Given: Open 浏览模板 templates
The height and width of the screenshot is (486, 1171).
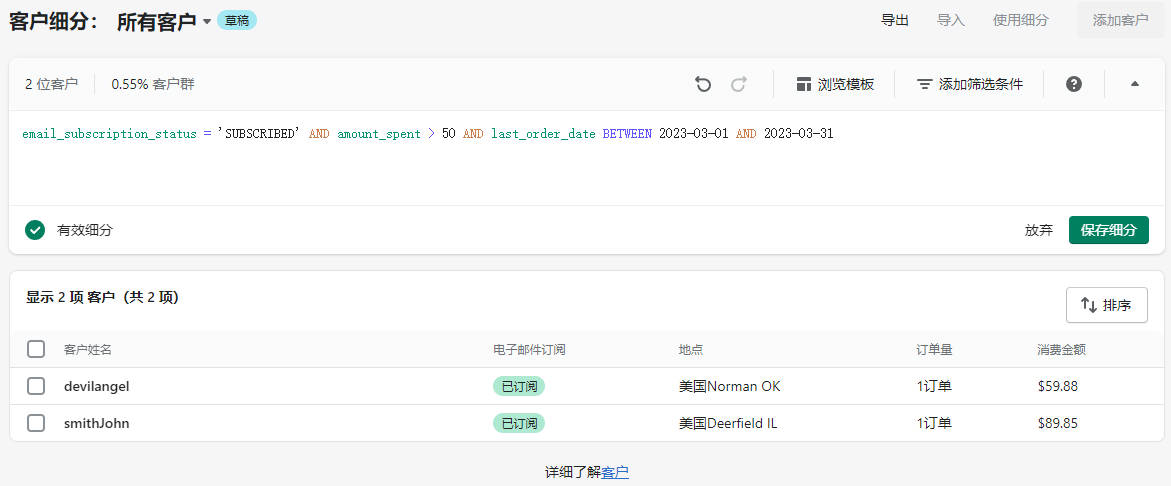Looking at the screenshot, I should pos(835,84).
